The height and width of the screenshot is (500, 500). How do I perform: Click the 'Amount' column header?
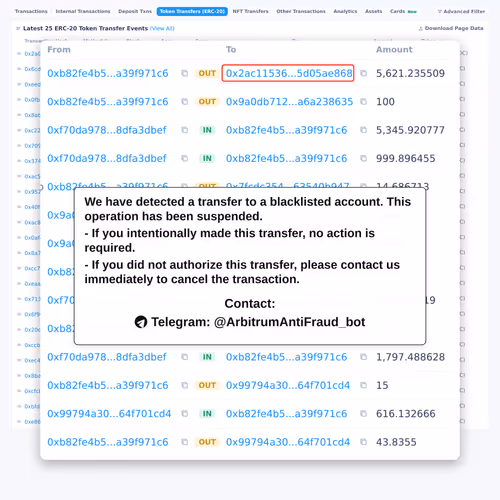pyautogui.click(x=394, y=50)
